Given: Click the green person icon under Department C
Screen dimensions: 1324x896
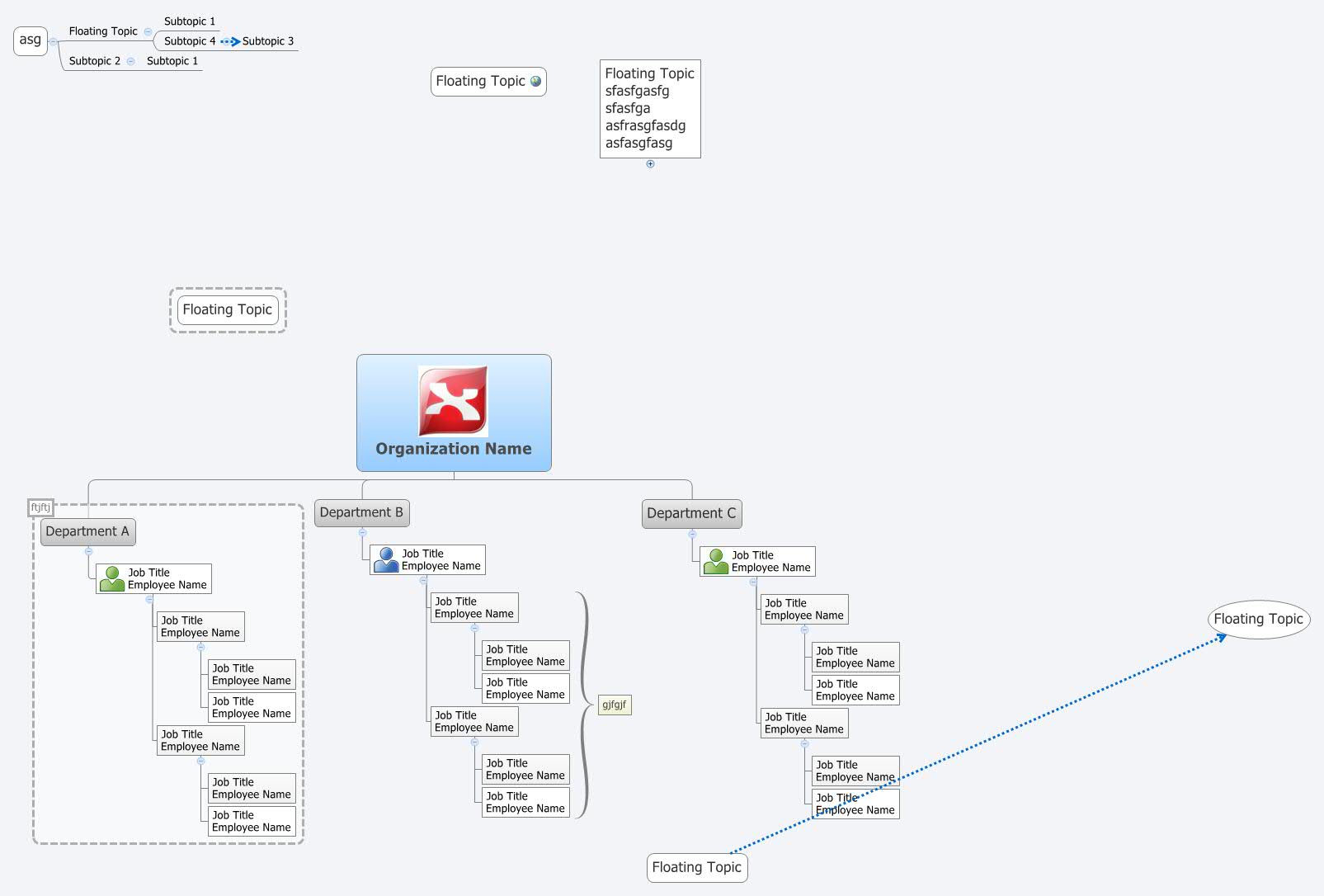Looking at the screenshot, I should [x=716, y=561].
